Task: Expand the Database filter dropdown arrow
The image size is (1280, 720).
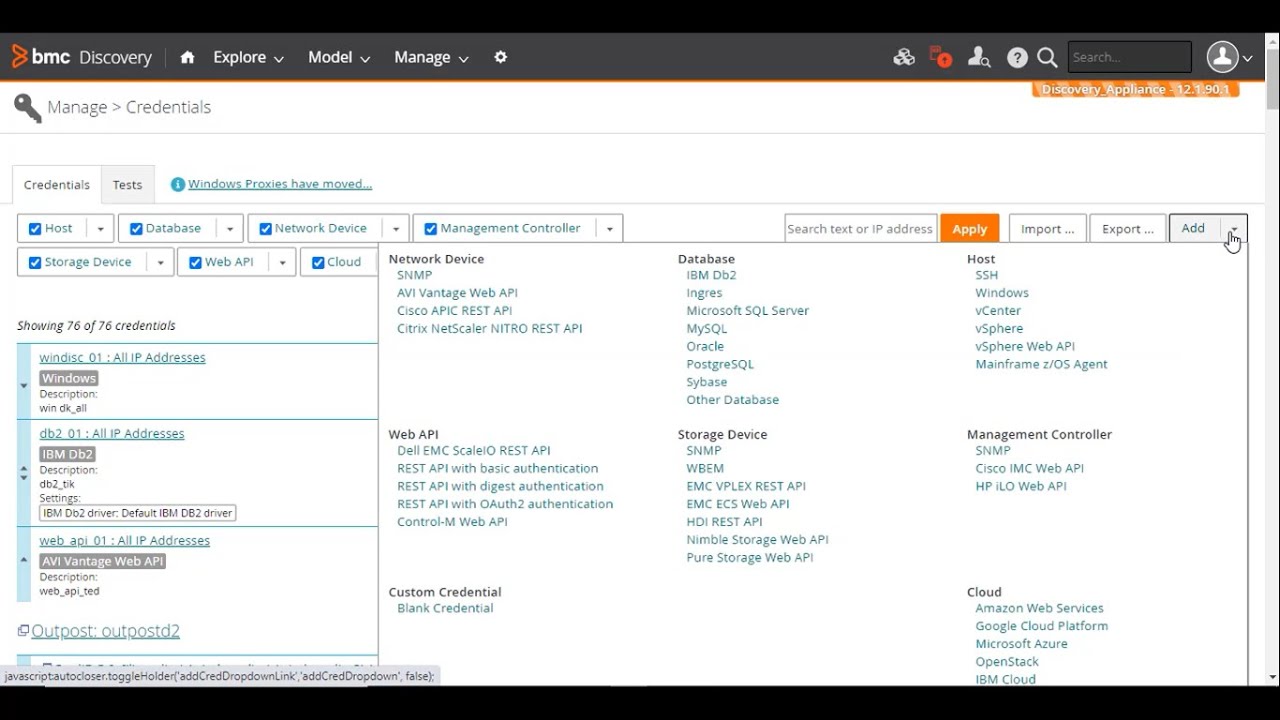Action: pos(229,229)
